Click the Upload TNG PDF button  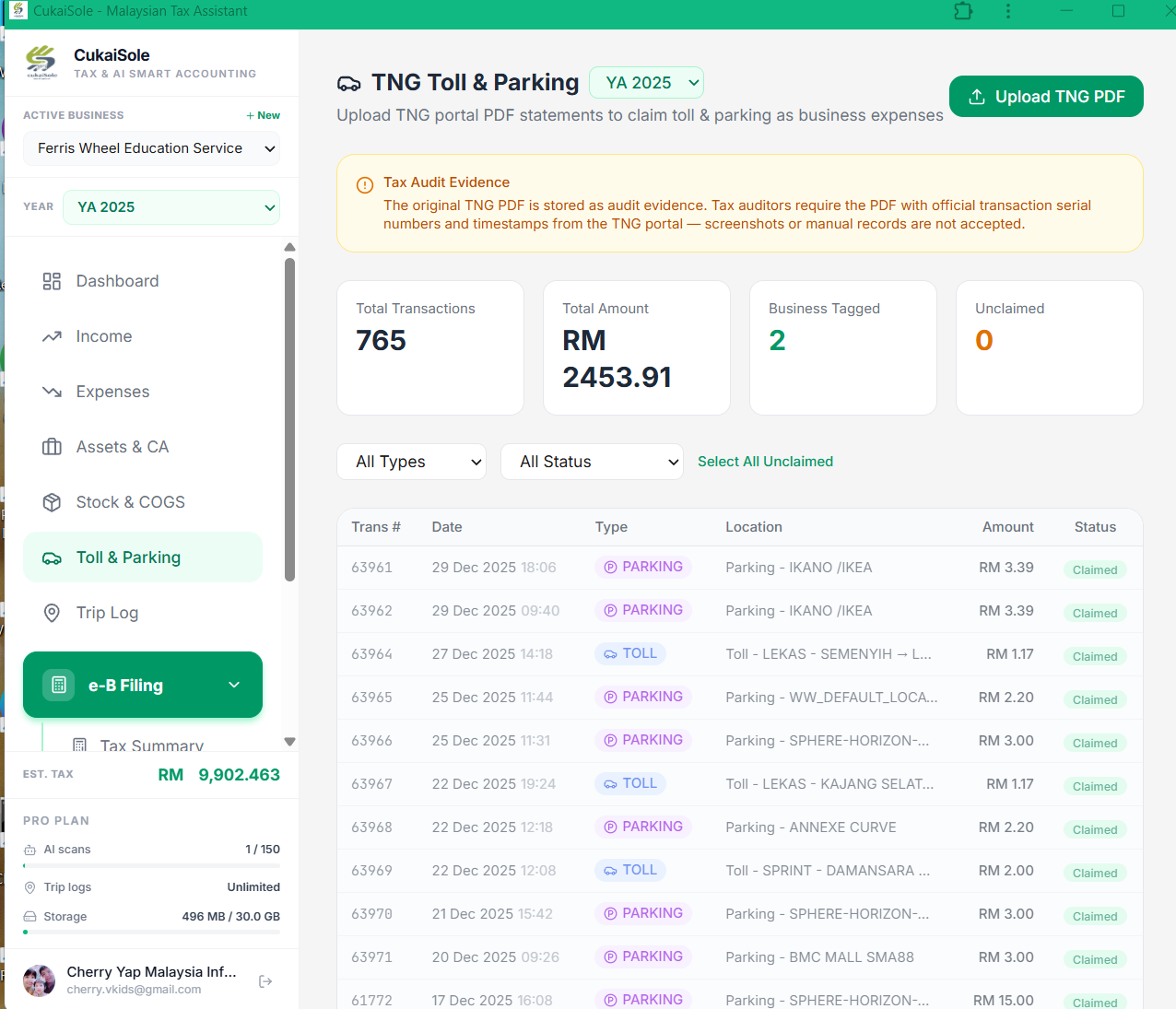click(x=1046, y=97)
